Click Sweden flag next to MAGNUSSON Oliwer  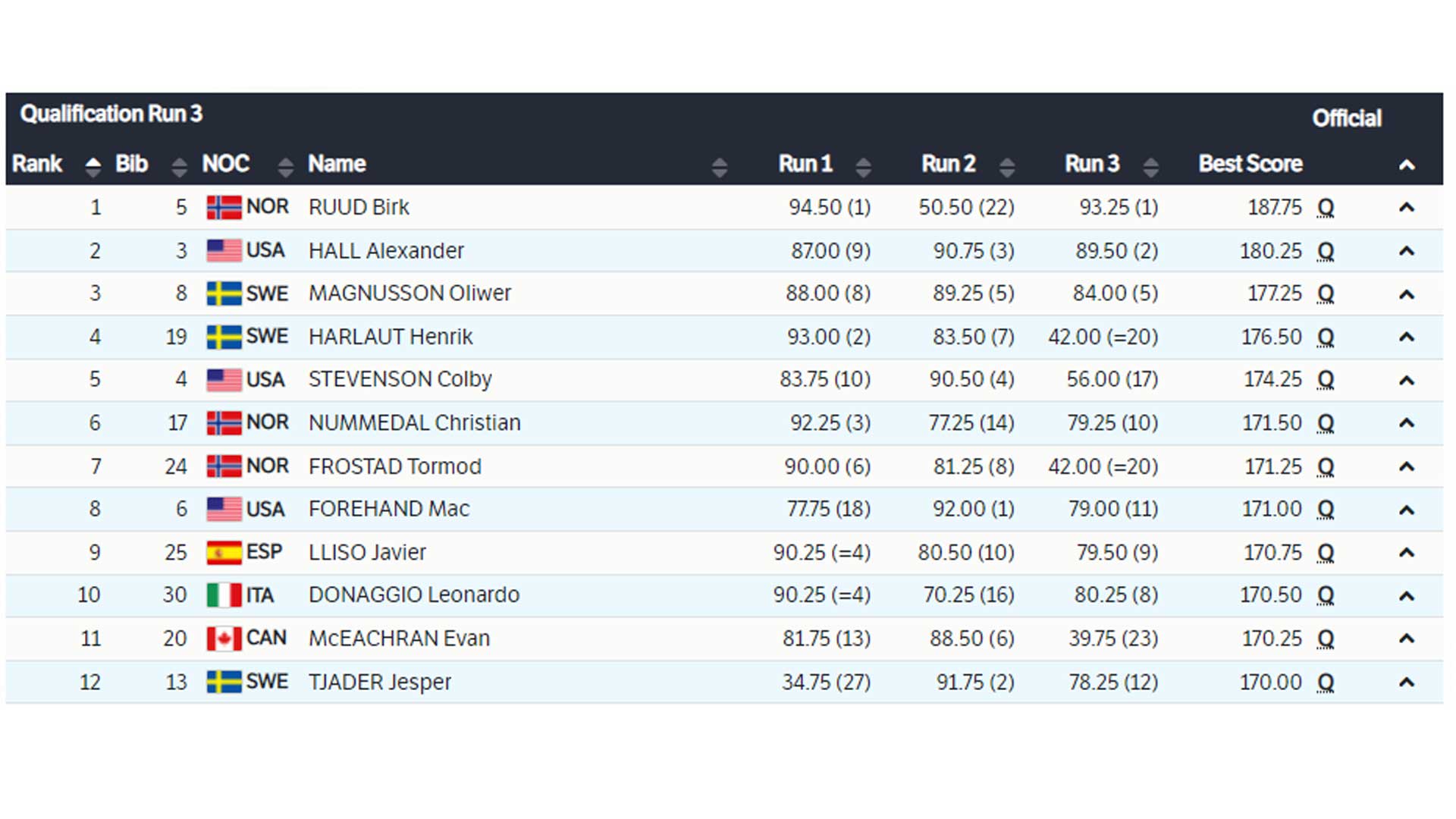click(x=224, y=293)
